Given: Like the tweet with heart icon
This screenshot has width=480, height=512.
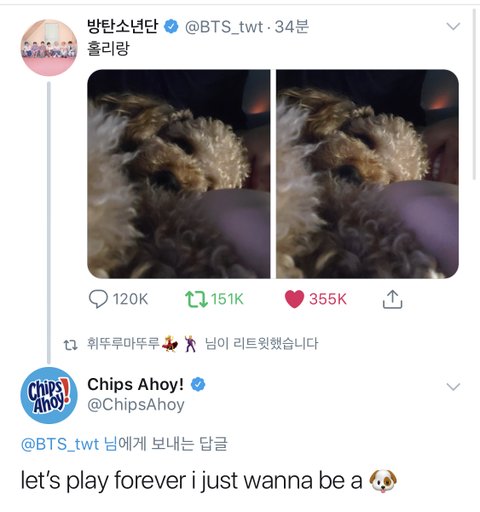Looking at the screenshot, I should click(294, 299).
